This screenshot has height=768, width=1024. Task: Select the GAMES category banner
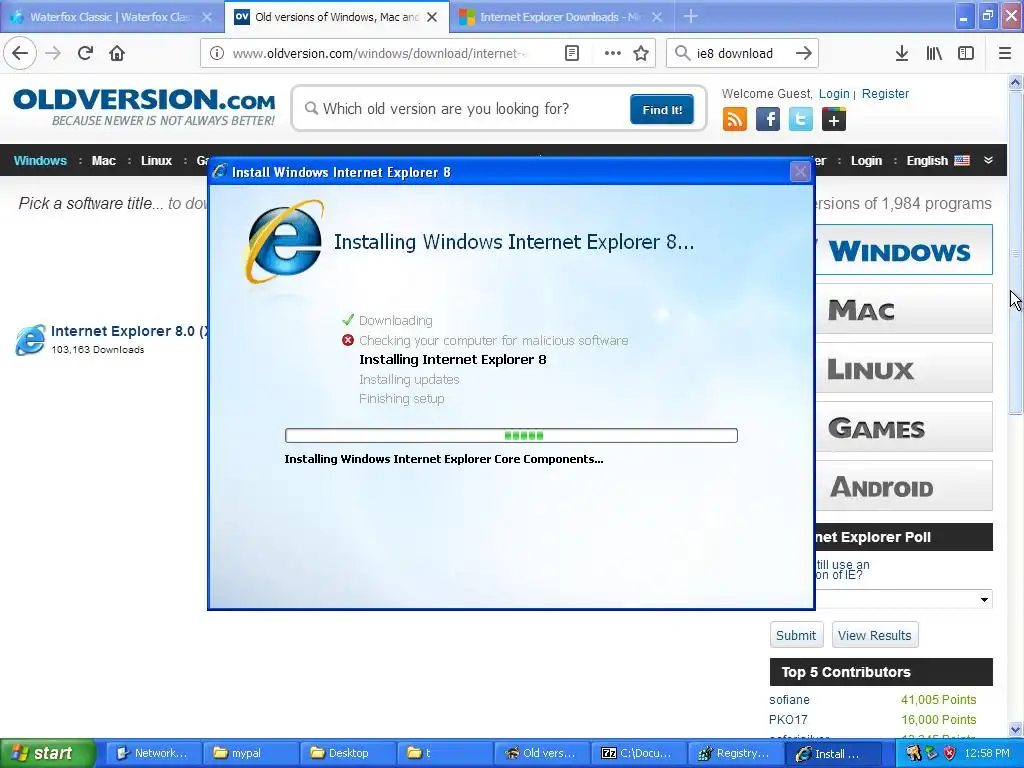(x=904, y=427)
